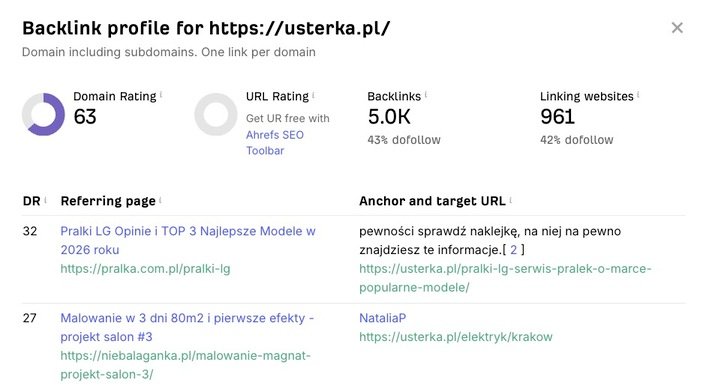
Task: Open the Ahrefs SEO Toolbar link
Action: tap(275, 143)
